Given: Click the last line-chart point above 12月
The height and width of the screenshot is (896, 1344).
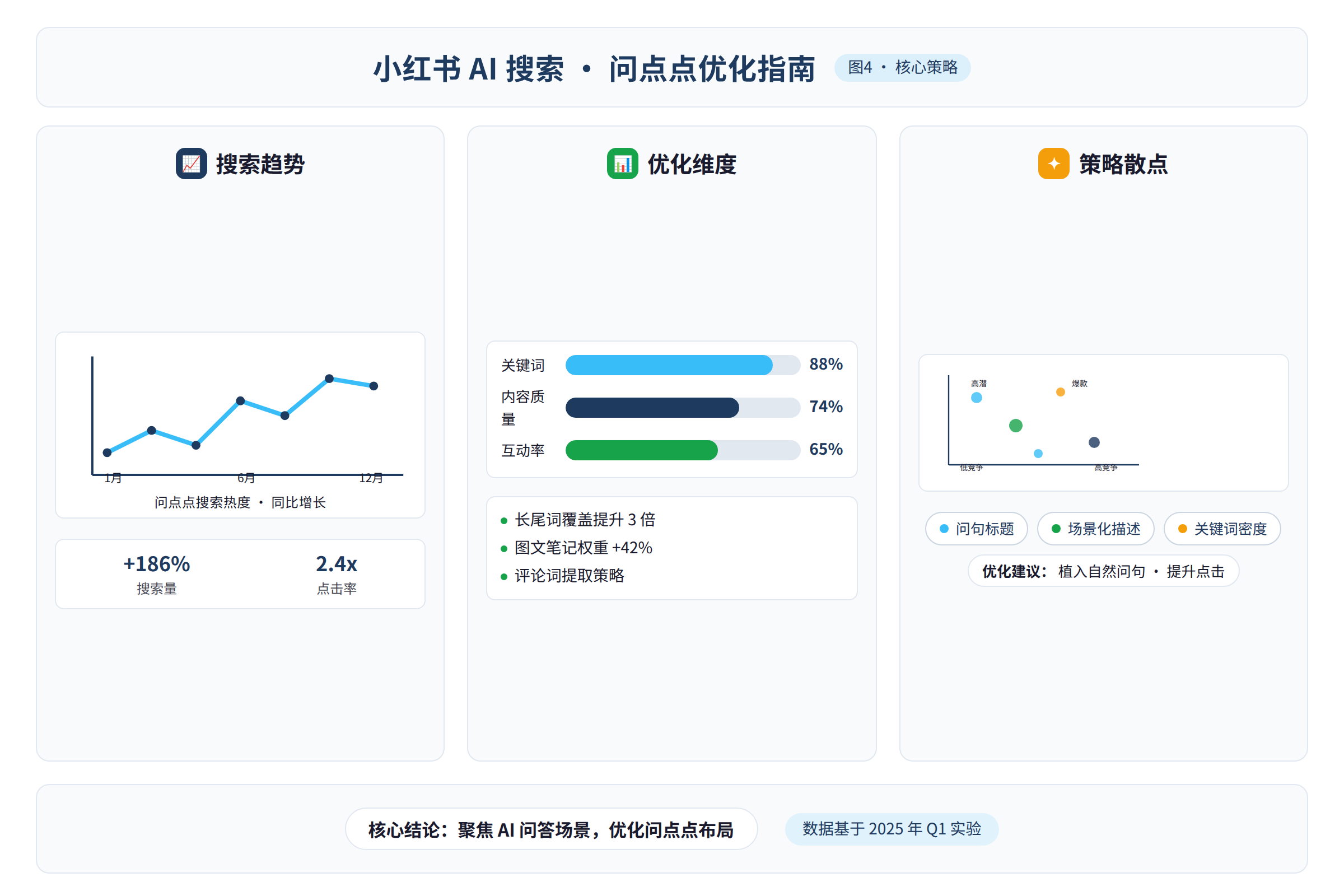Looking at the screenshot, I should coord(374,386).
